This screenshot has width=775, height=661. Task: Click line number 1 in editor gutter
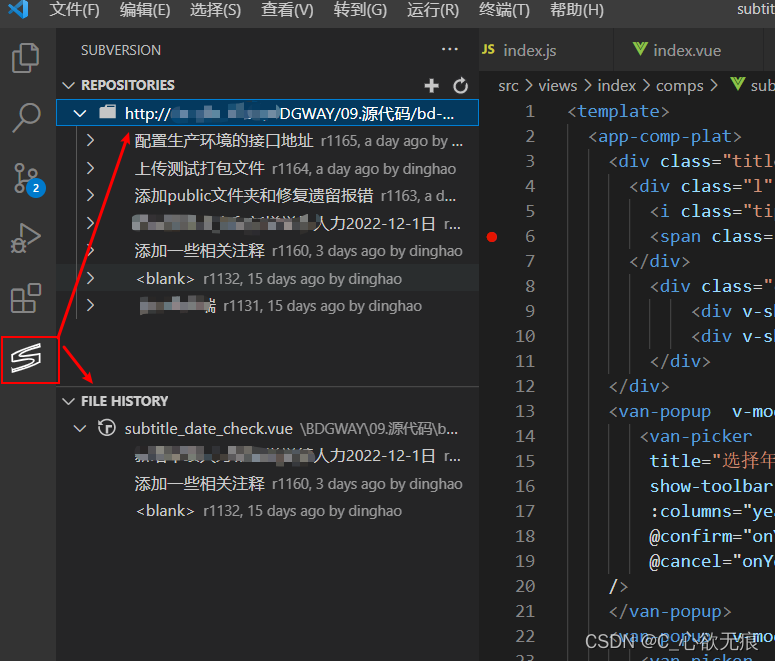pos(530,111)
